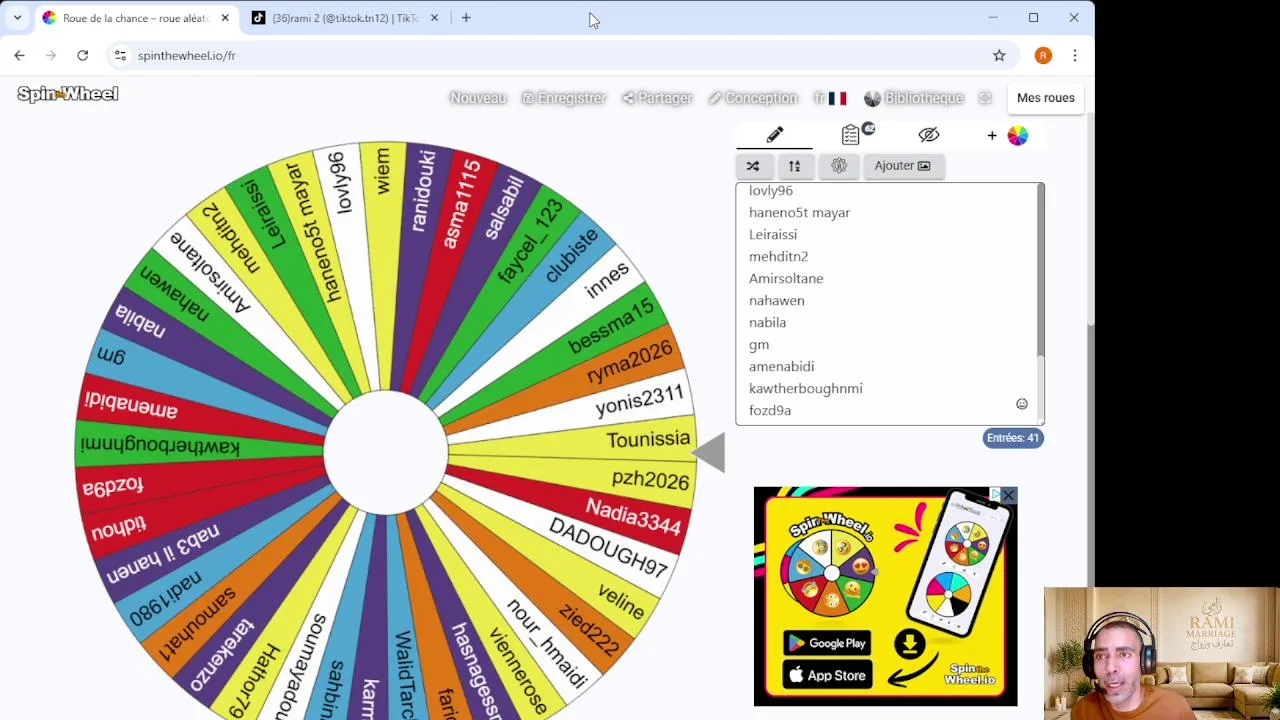
Task: Bookmark this page with star
Action: 999,56
